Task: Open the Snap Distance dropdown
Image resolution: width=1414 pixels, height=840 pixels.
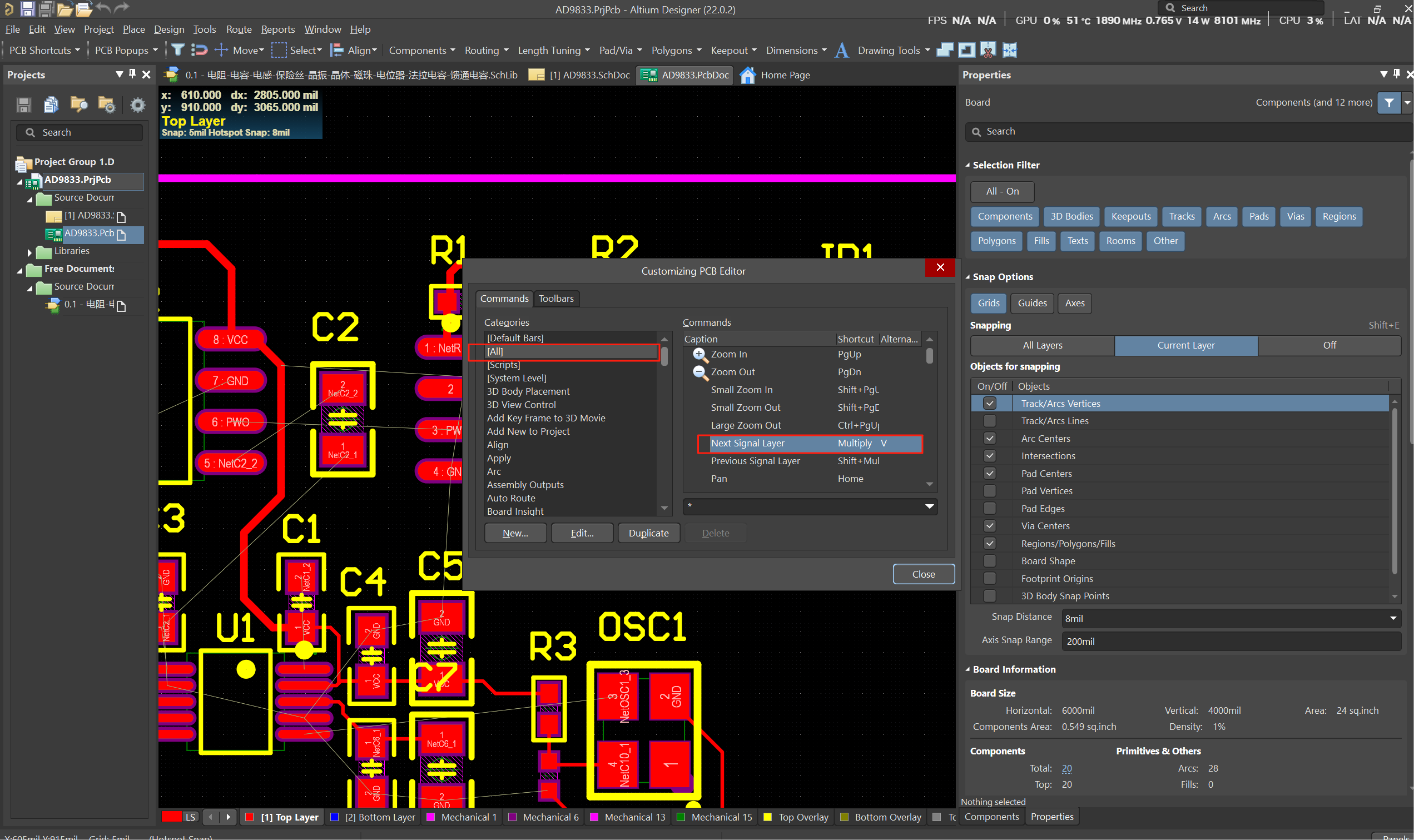Action: [1392, 618]
